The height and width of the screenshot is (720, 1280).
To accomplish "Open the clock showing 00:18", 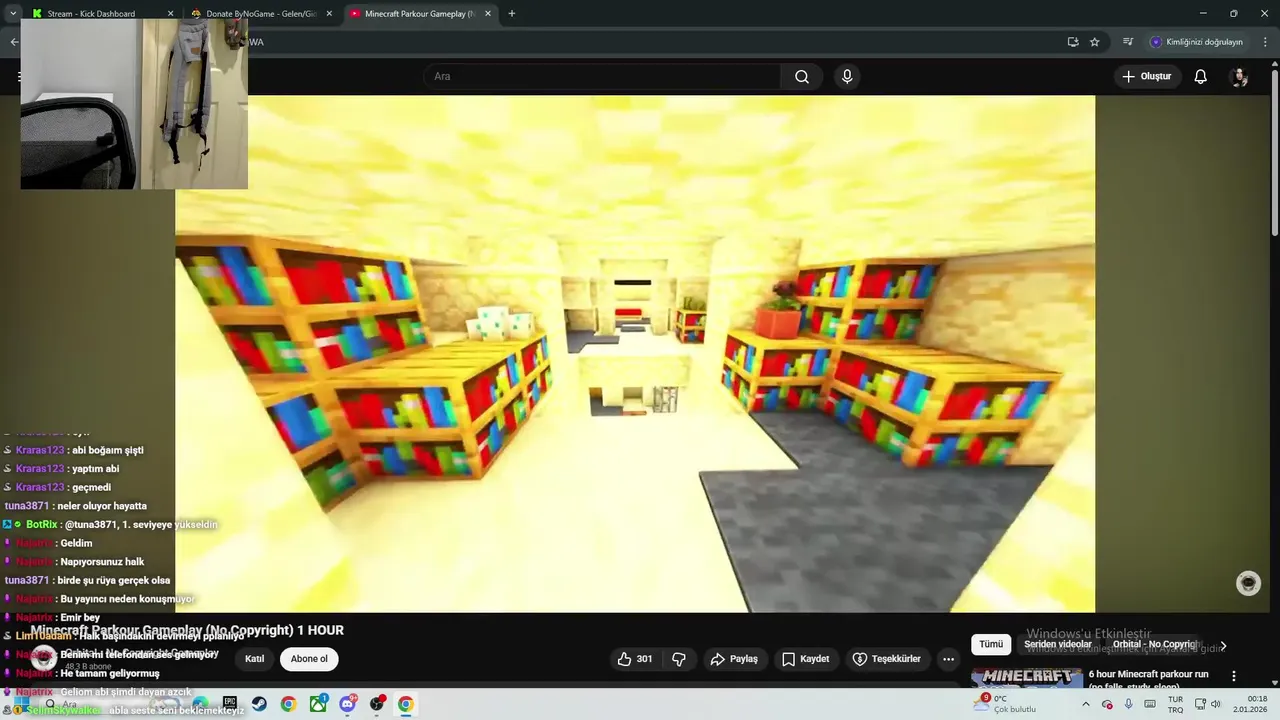I will (x=1251, y=704).
